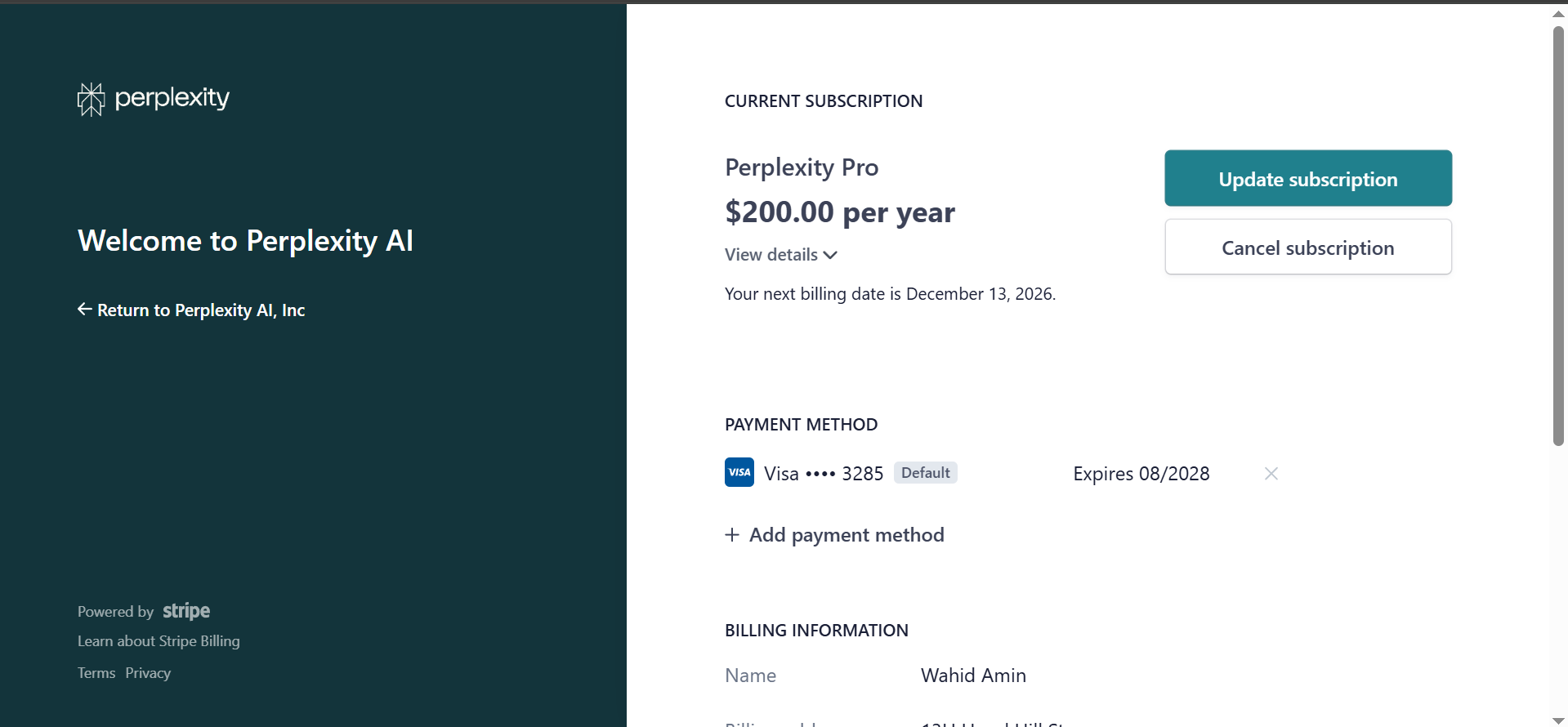The width and height of the screenshot is (1568, 727).
Task: Click the Default badge on the Visa card
Action: coord(925,473)
